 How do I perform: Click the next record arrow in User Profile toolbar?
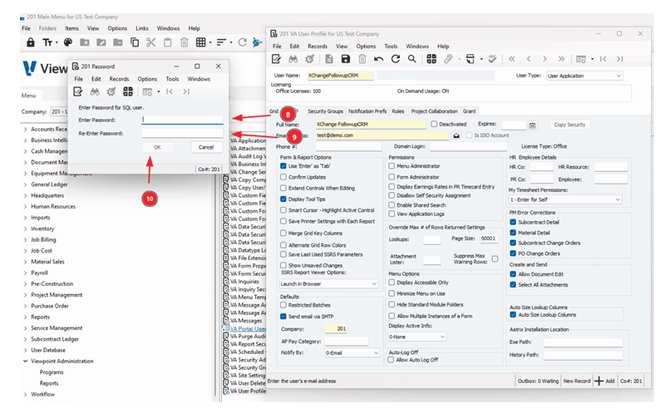pos(545,59)
